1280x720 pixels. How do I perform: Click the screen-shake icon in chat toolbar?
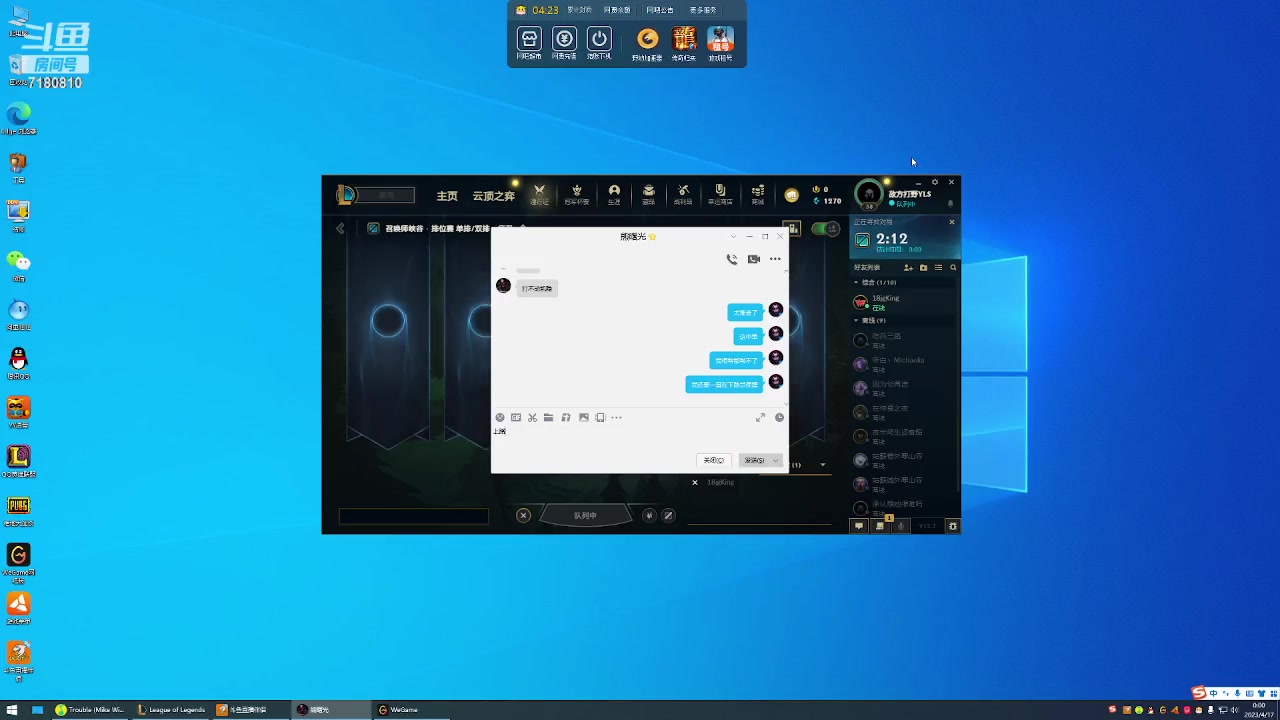click(x=600, y=417)
